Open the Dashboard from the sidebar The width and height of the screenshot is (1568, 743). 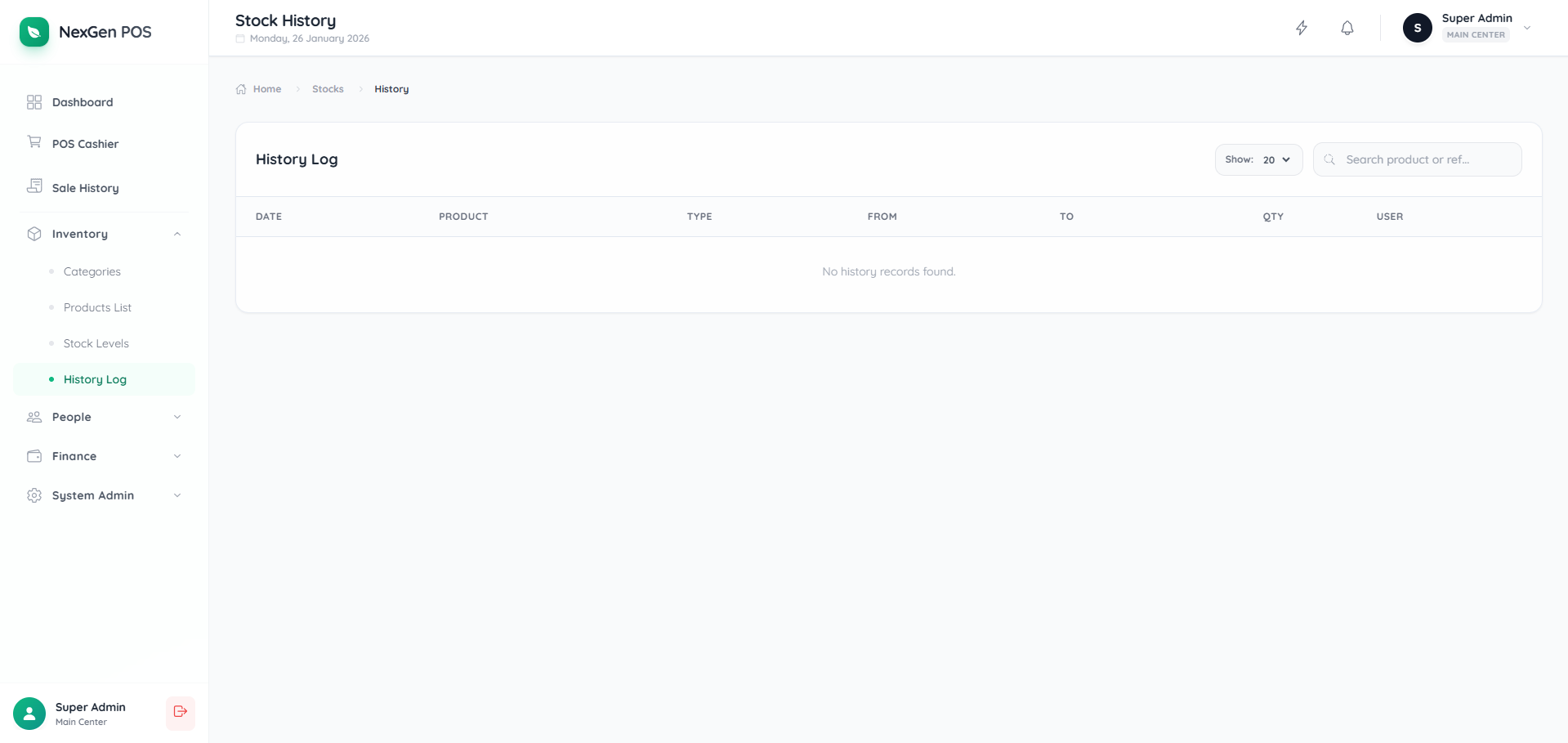pyautogui.click(x=82, y=101)
